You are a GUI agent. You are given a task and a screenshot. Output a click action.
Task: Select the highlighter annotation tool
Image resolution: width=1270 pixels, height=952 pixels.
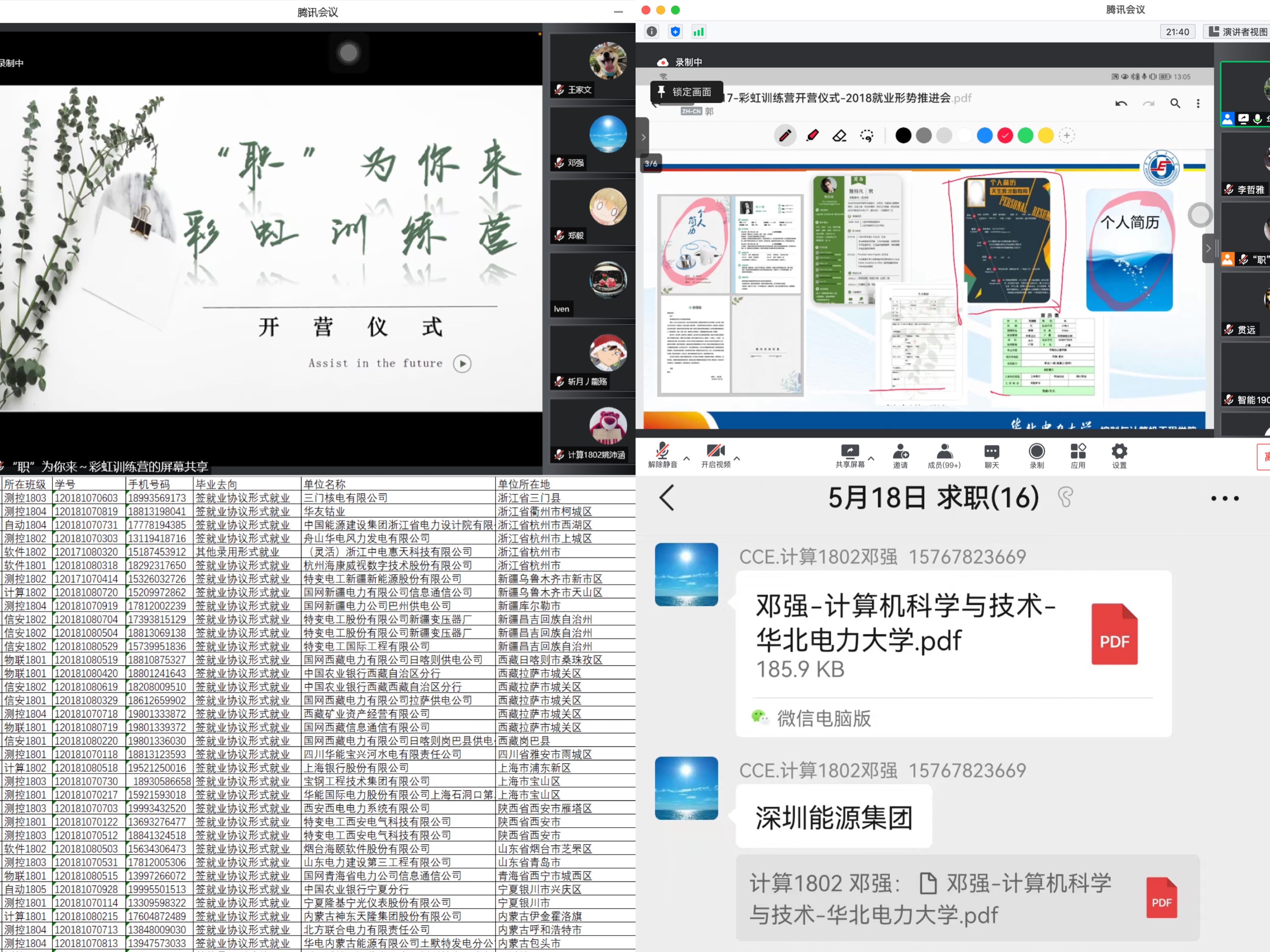(x=812, y=135)
